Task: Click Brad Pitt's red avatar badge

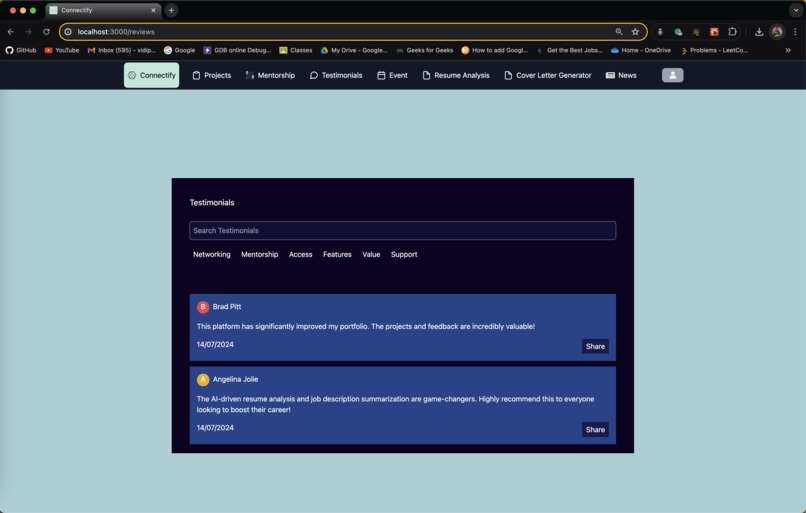Action: tap(203, 307)
